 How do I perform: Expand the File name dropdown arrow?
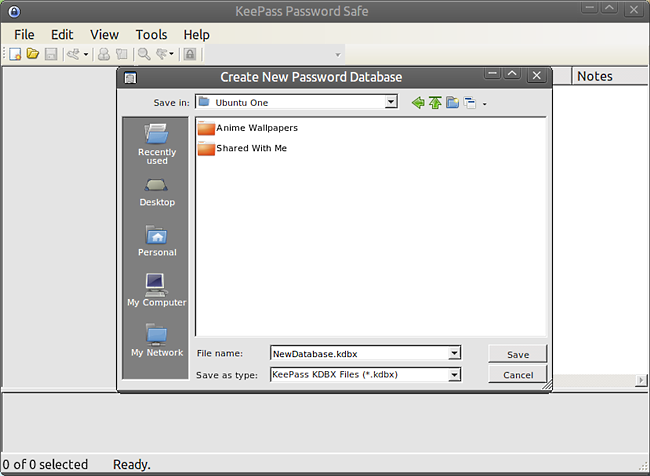click(454, 353)
